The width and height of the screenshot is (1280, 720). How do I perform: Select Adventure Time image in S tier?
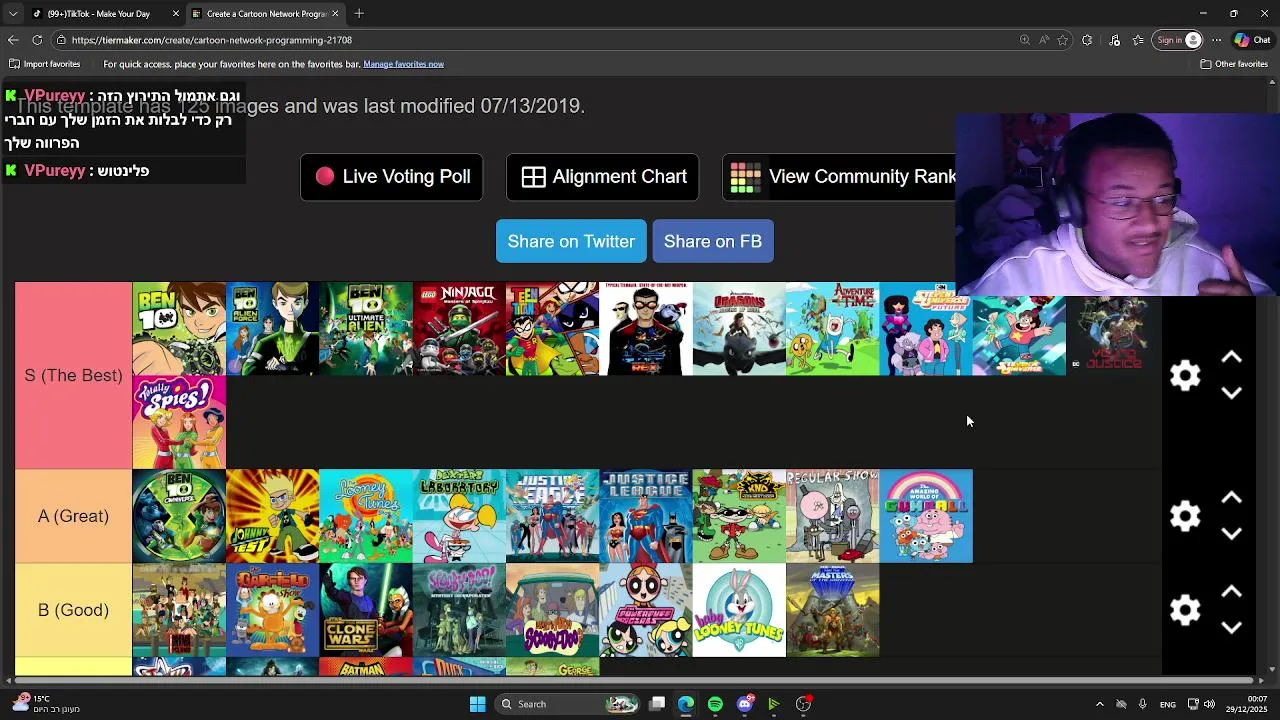click(x=832, y=329)
